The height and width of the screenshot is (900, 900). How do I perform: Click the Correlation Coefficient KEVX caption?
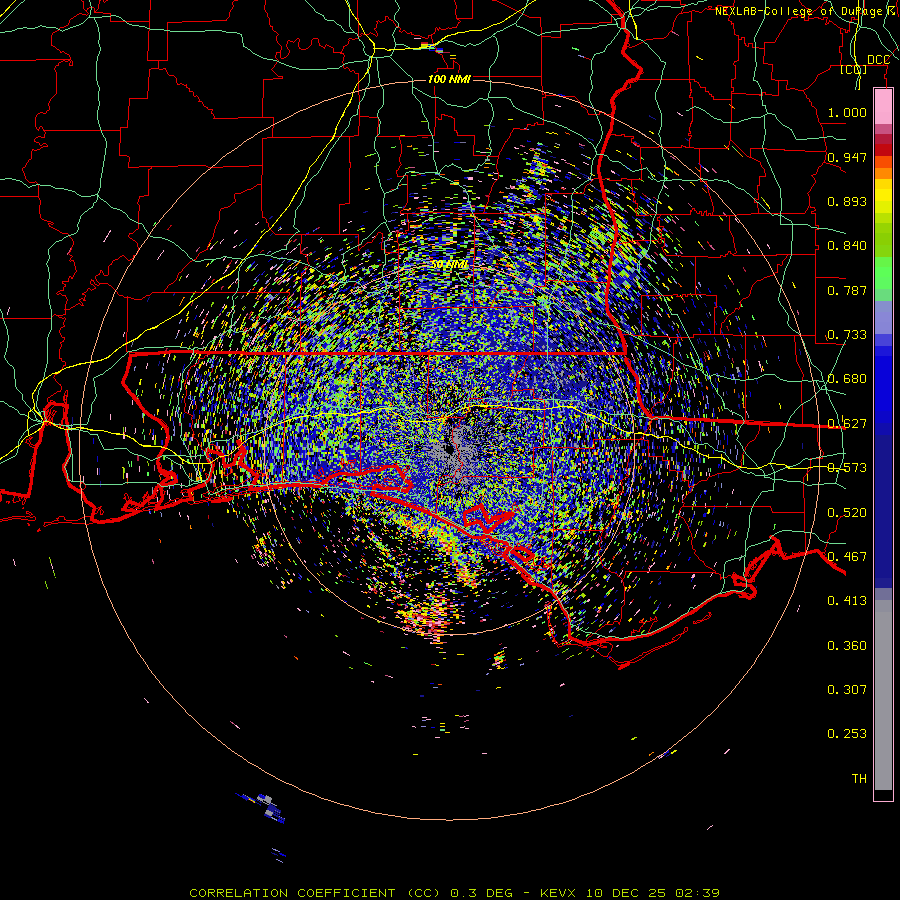[x=454, y=893]
